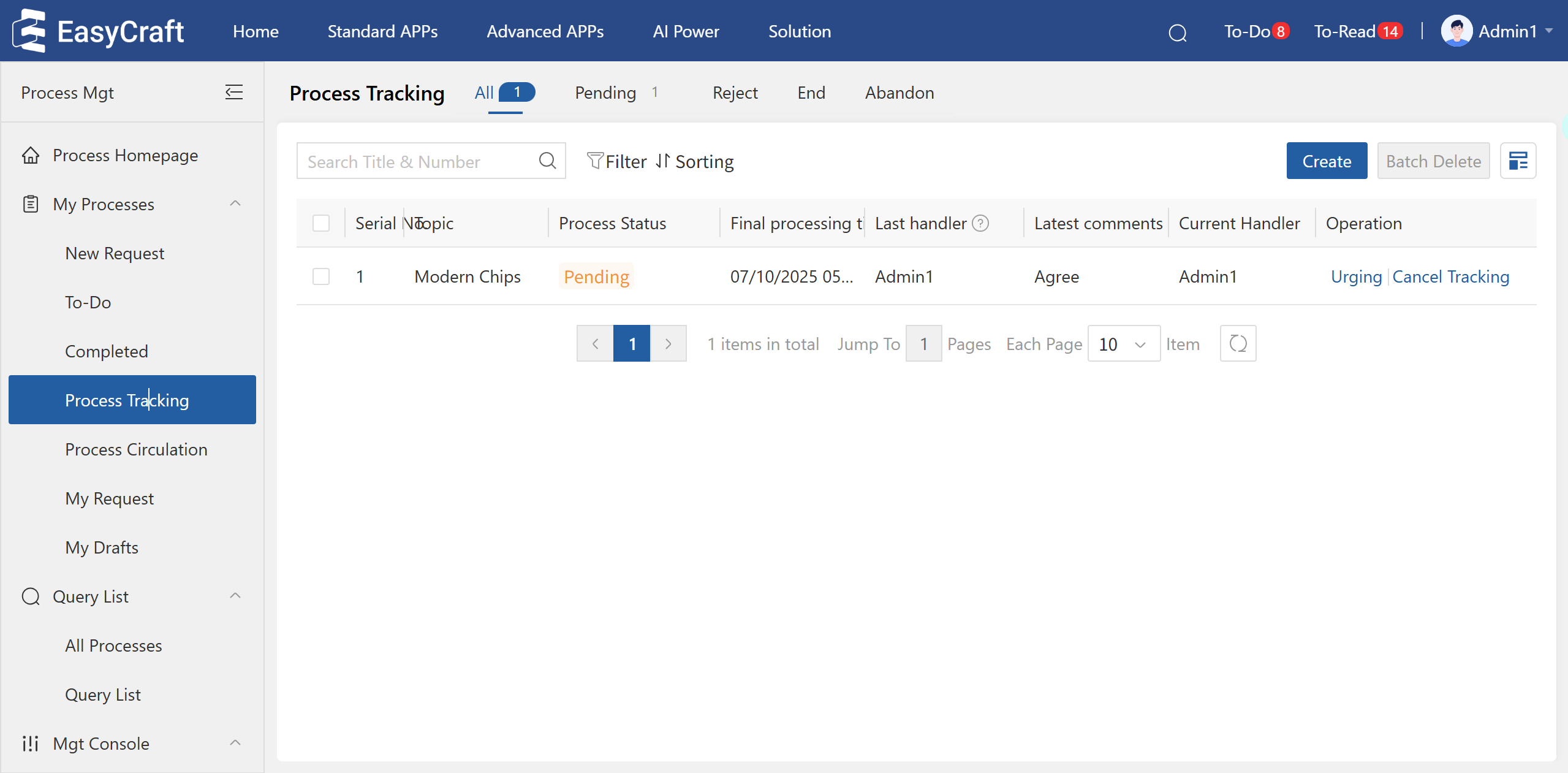
Task: Click the blue Create button
Action: tap(1326, 161)
